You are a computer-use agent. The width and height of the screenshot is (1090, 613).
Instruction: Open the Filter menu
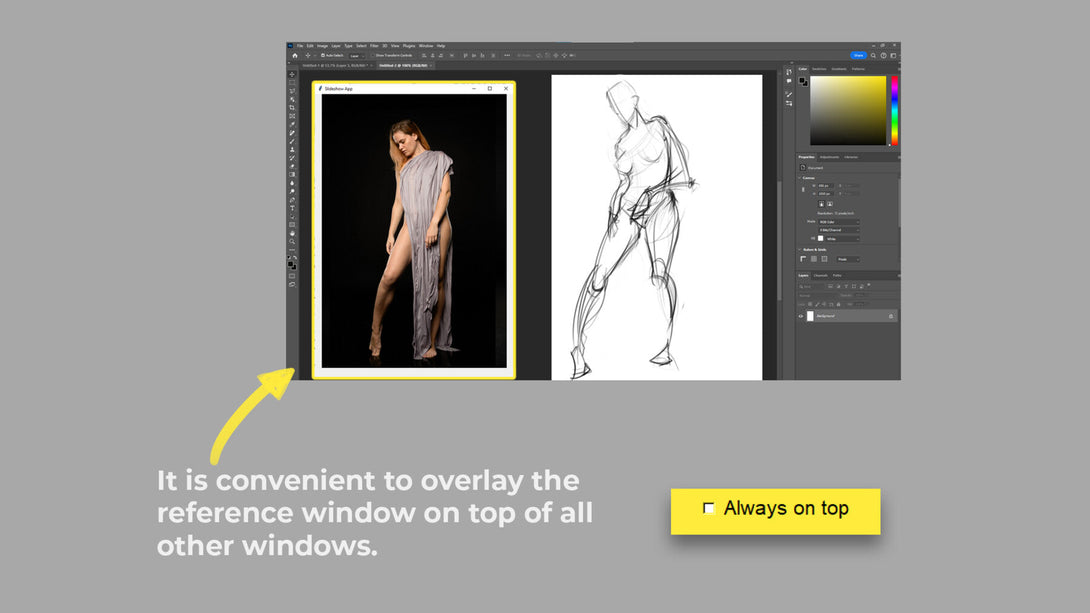374,46
